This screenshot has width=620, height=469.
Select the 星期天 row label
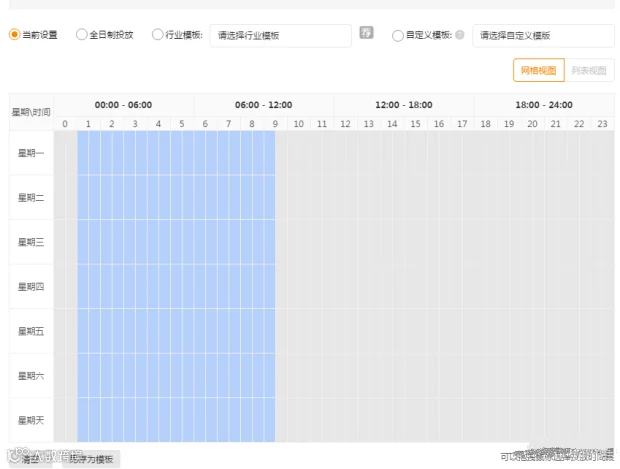point(31,420)
